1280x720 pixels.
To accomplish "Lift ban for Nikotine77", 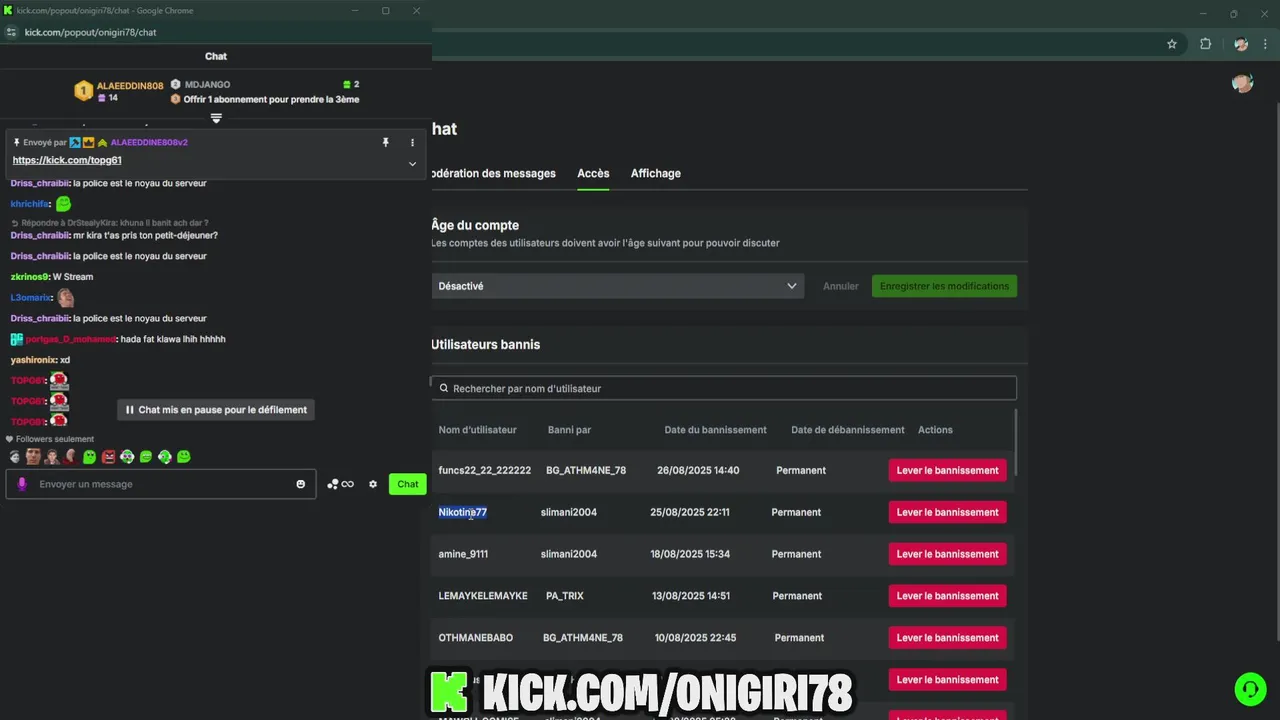I will pos(947,512).
